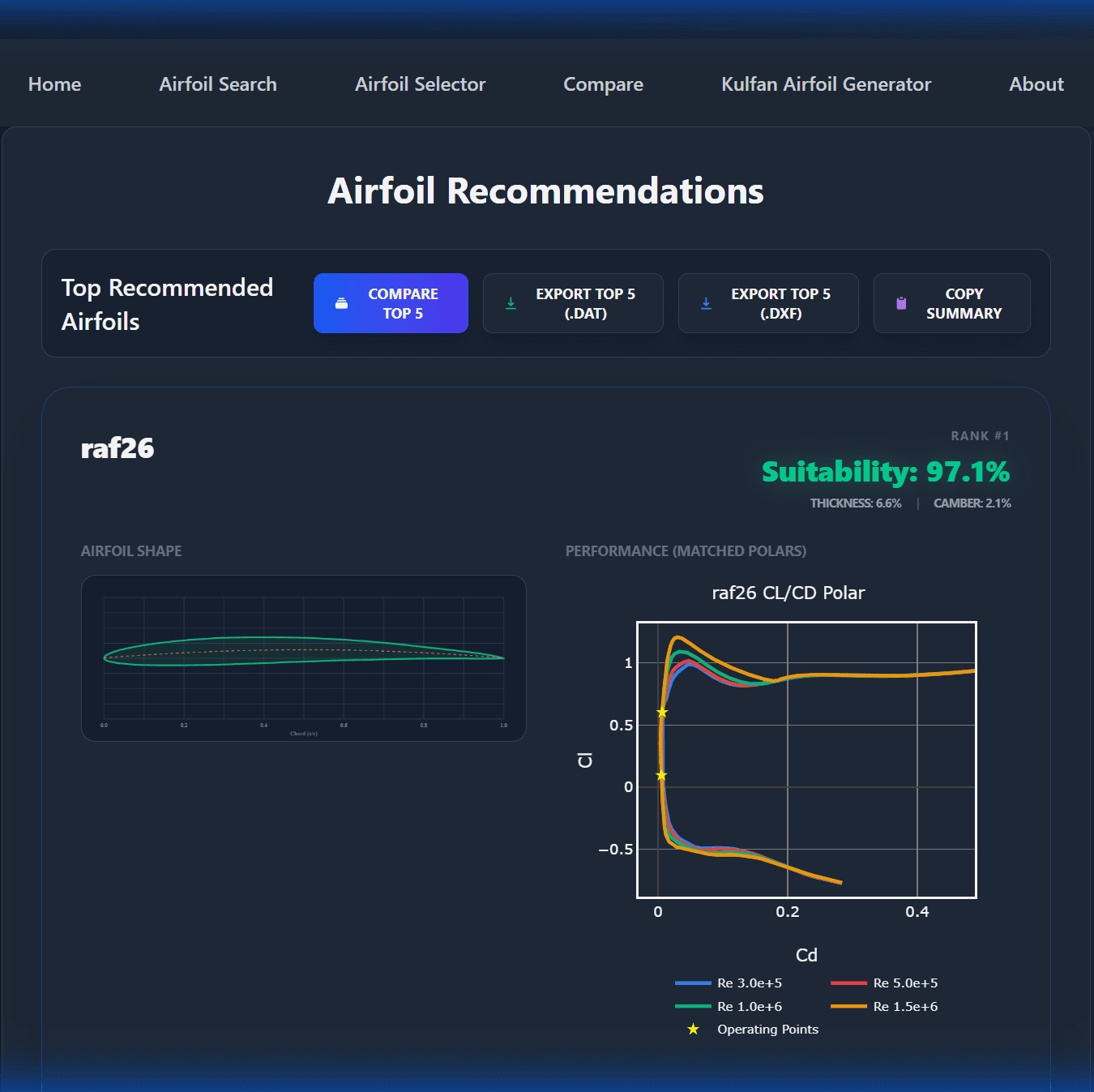Go to the Compare page
Image resolution: width=1094 pixels, height=1092 pixels.
[603, 84]
